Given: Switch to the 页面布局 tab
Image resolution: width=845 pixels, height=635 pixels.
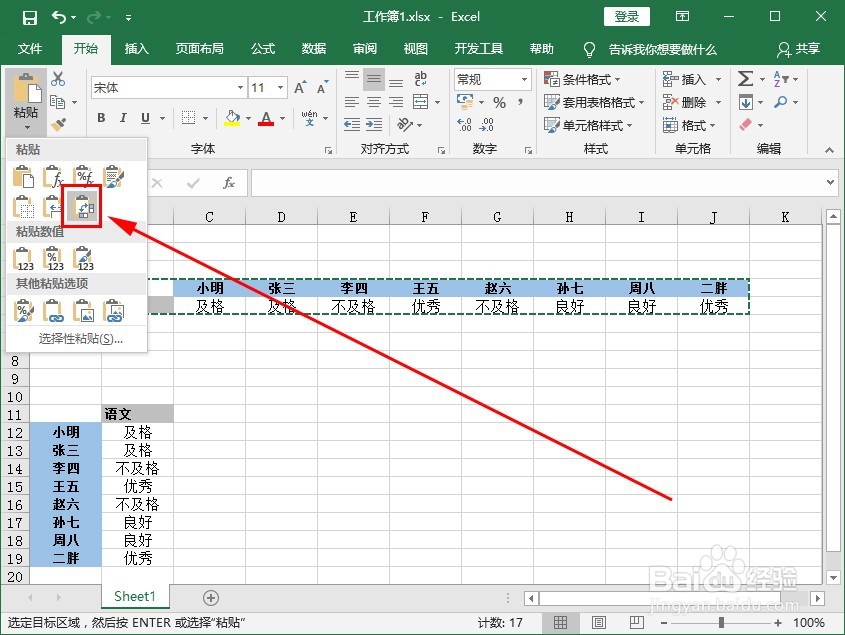Looking at the screenshot, I should [199, 49].
